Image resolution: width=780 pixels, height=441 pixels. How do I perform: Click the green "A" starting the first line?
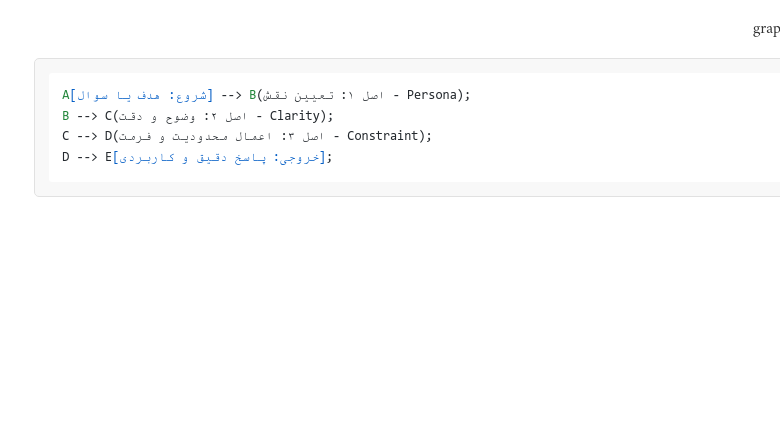(66, 95)
